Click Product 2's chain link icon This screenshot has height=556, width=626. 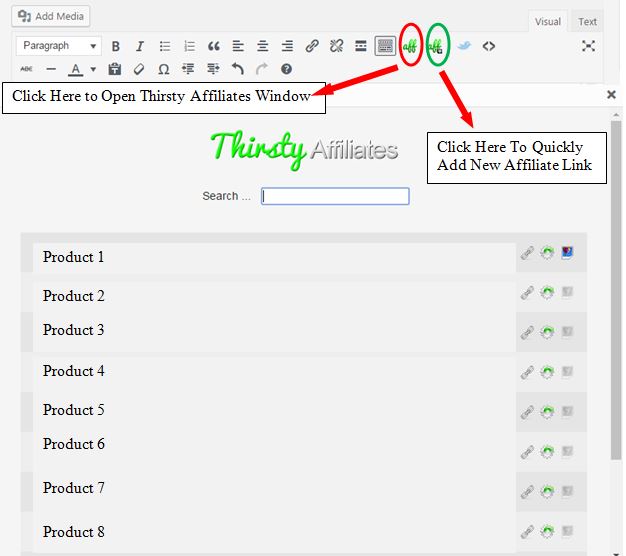pos(527,293)
